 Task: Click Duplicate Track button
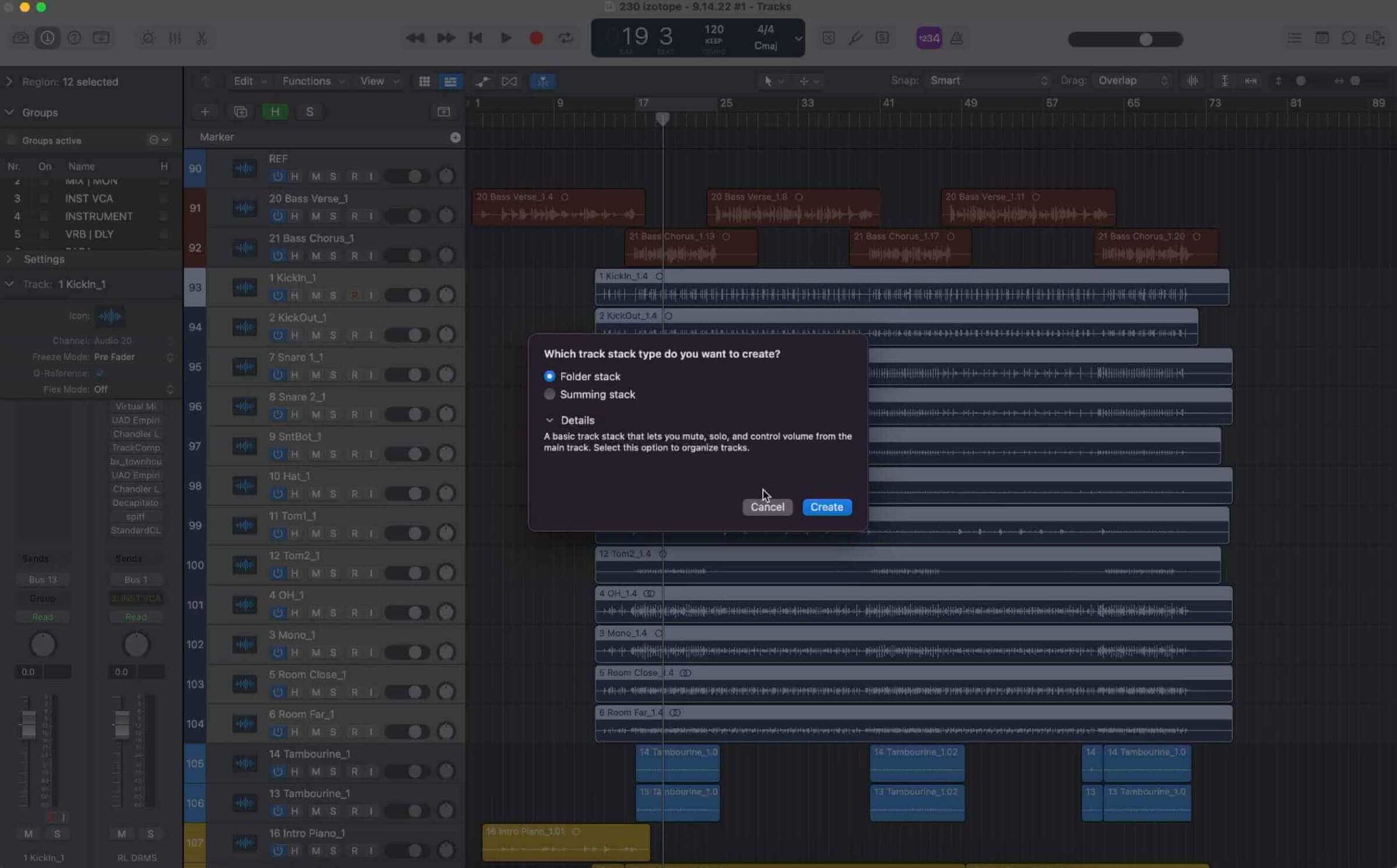tap(240, 112)
